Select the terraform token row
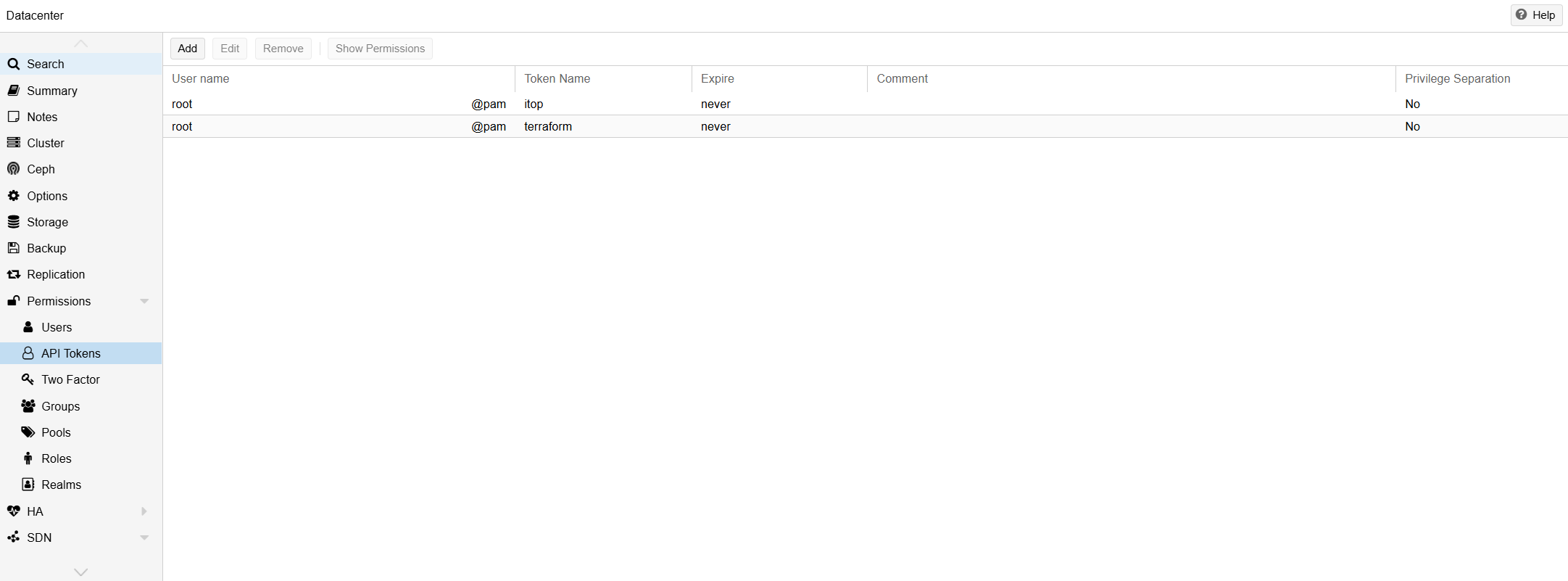Image resolution: width=1568 pixels, height=581 pixels. click(x=548, y=126)
